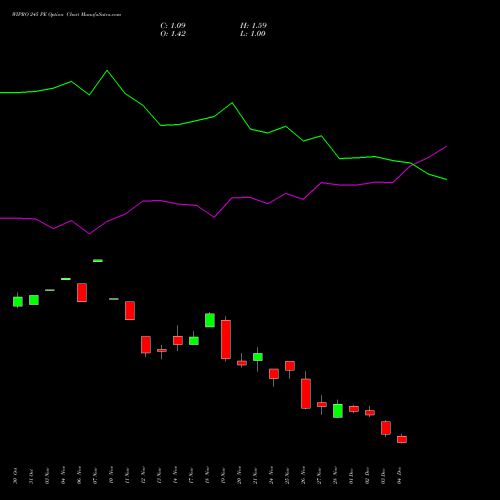
Task: Click the open value O: 1.42
Action: pyautogui.click(x=173, y=34)
